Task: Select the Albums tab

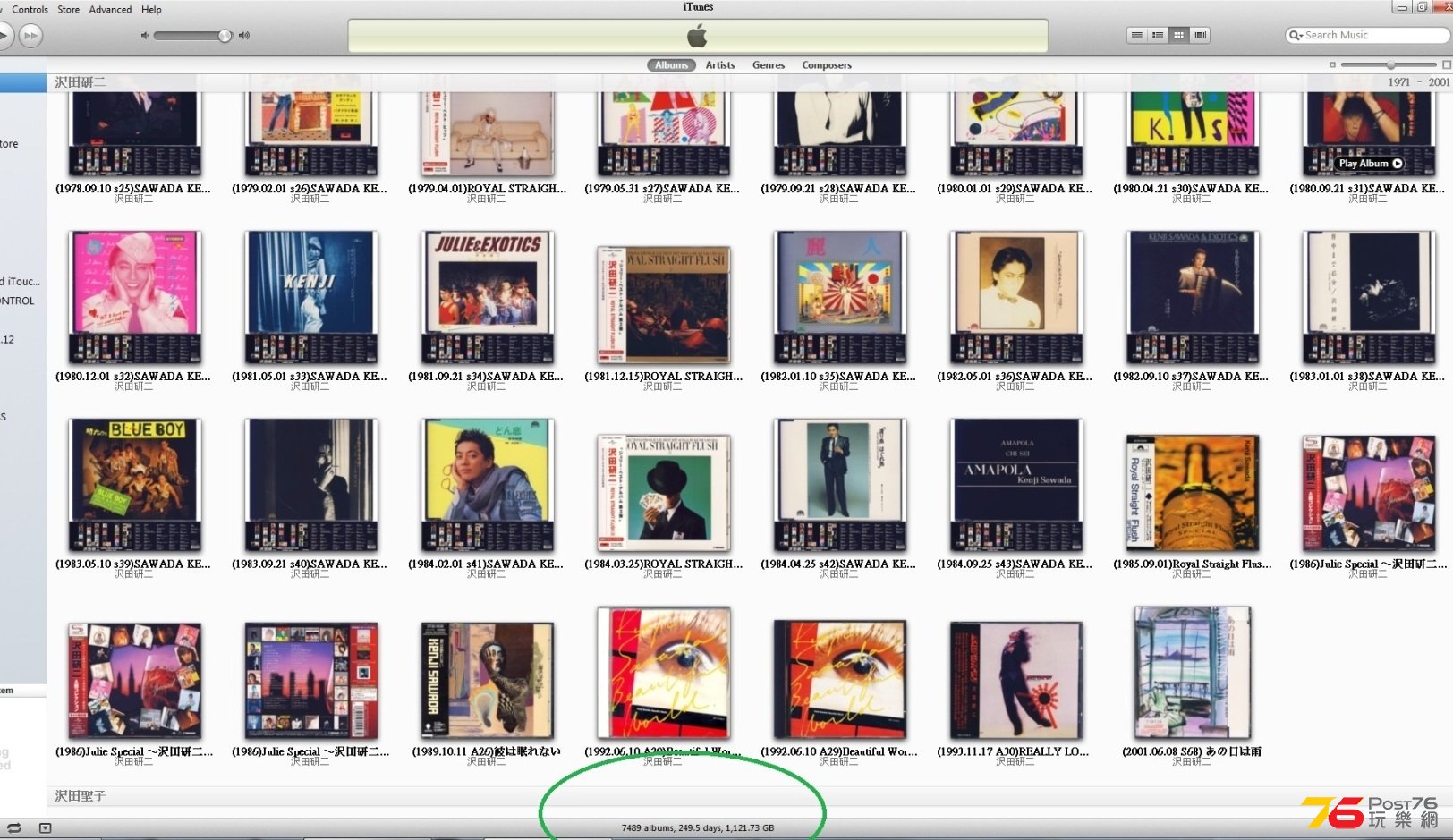Action: point(671,65)
